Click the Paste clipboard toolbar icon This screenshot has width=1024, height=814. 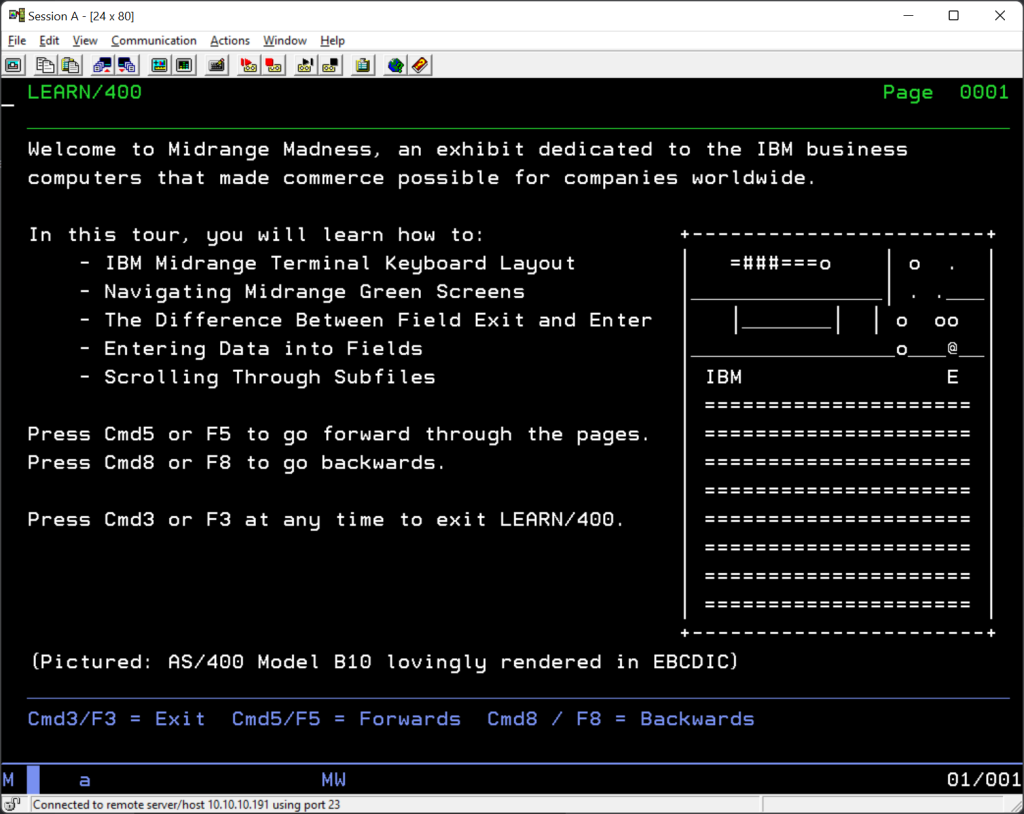(x=71, y=65)
